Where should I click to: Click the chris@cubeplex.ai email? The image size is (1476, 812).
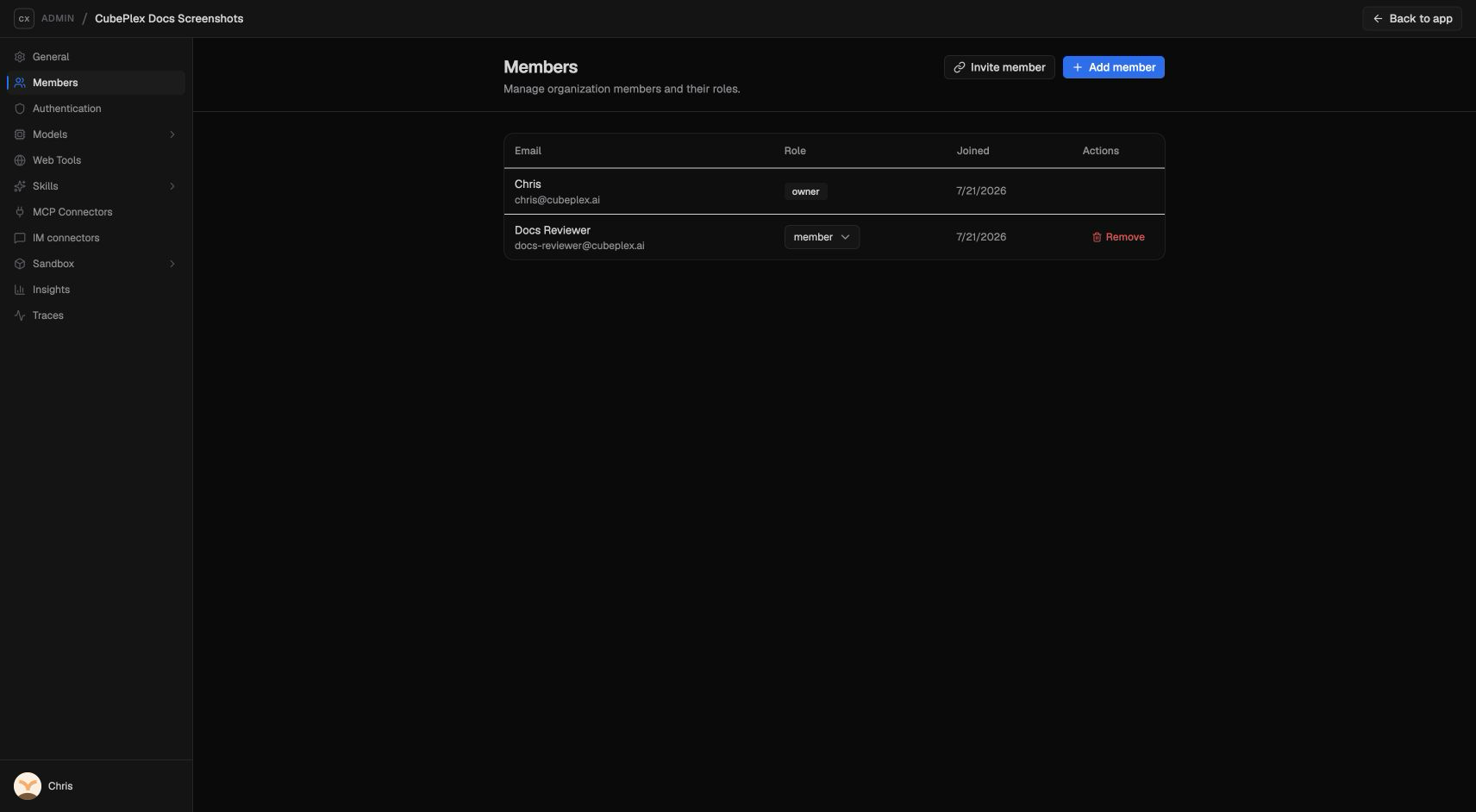click(557, 200)
